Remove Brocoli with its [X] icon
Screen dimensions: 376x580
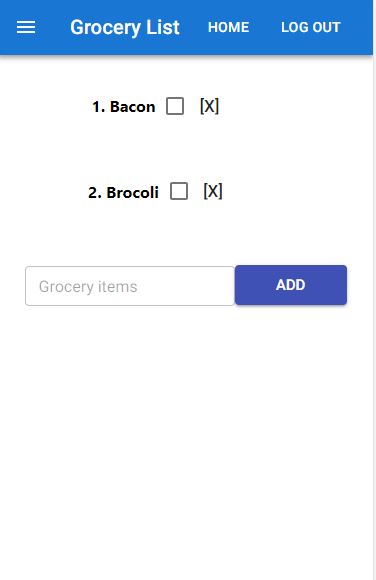pyautogui.click(x=213, y=191)
